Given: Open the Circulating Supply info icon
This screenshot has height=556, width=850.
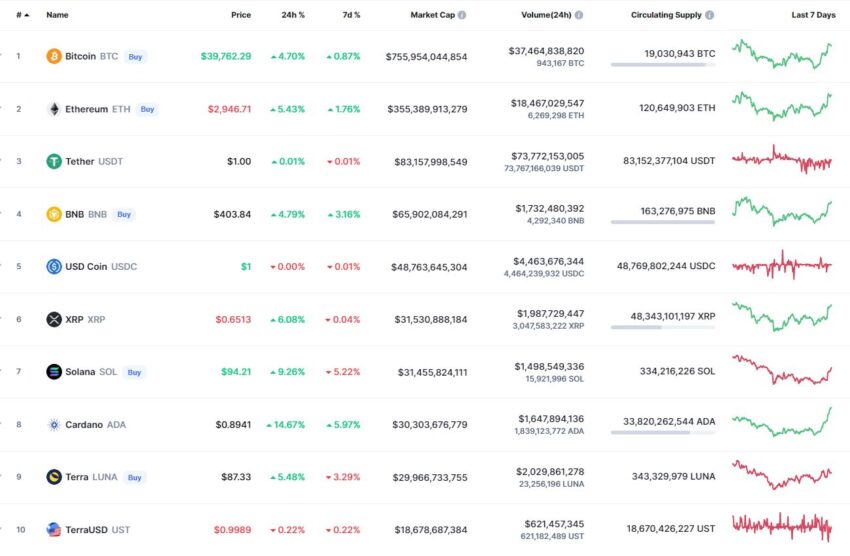Looking at the screenshot, I should pyautogui.click(x=710, y=15).
